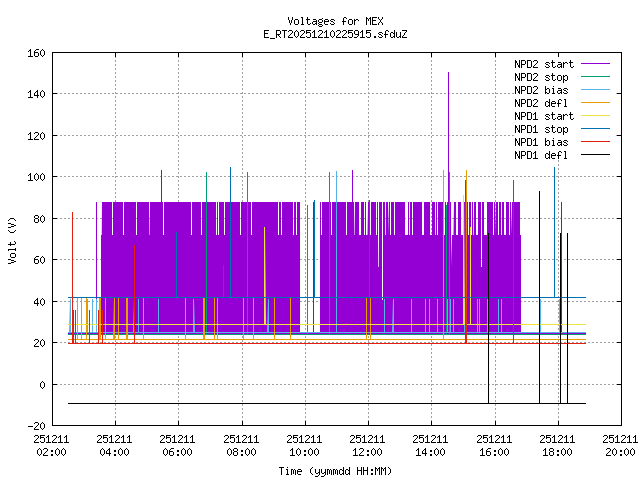Viewport: 640px width, 480px height.
Task: Click the 04:00 tick on time axis
Action: [114, 445]
